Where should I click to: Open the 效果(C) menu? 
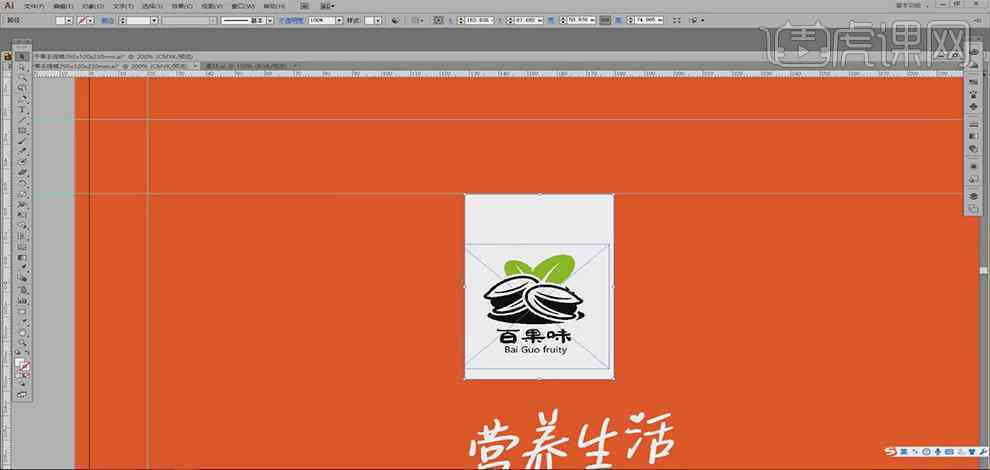pyautogui.click(x=182, y=6)
